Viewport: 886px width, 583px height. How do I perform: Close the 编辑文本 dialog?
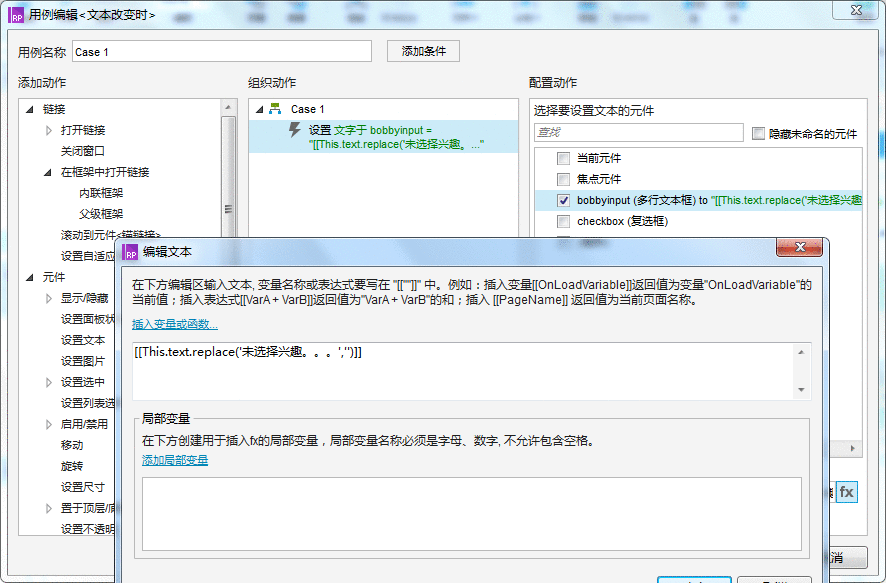pyautogui.click(x=799, y=247)
